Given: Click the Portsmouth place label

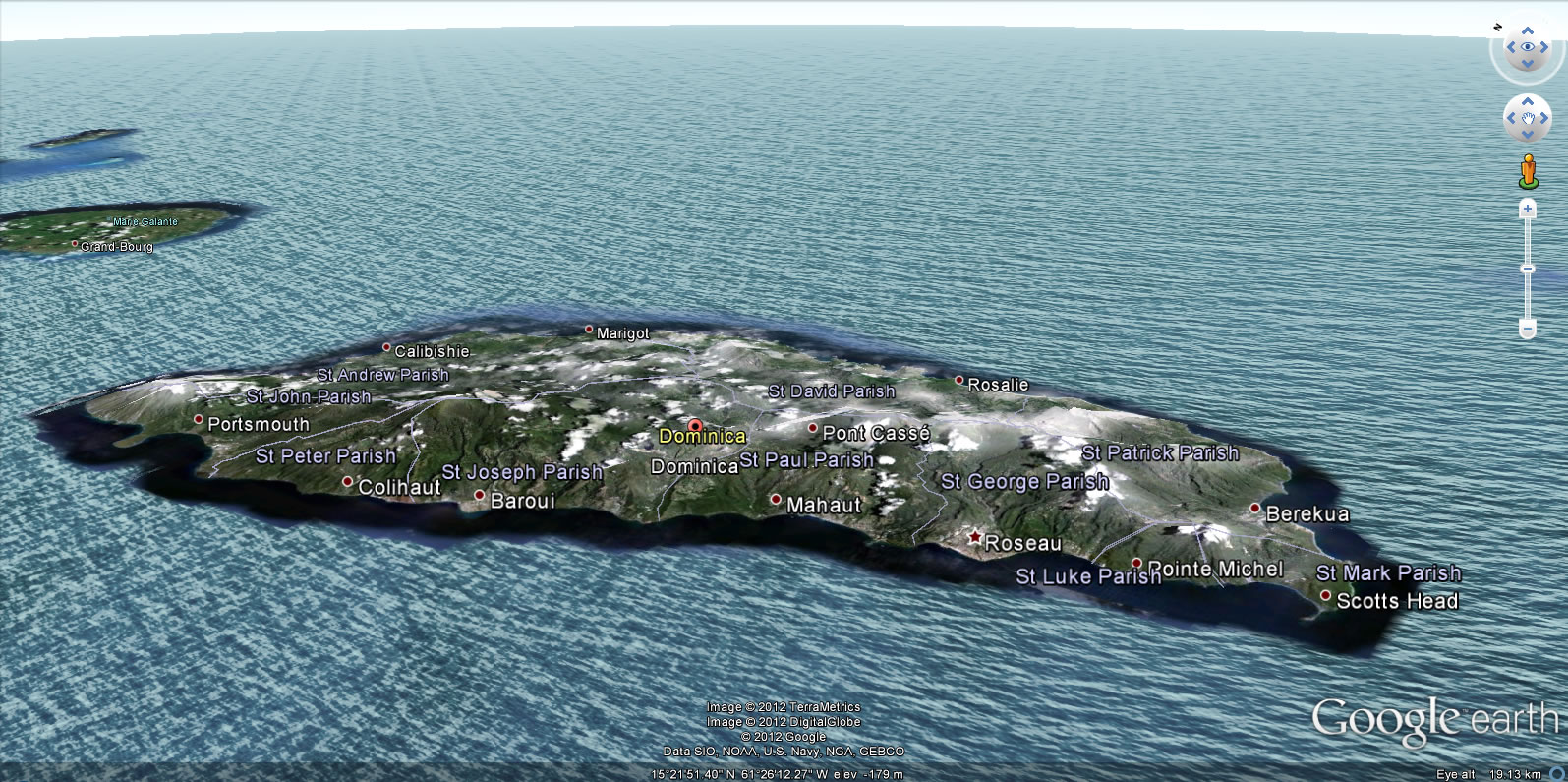Looking at the screenshot, I should click(x=258, y=424).
